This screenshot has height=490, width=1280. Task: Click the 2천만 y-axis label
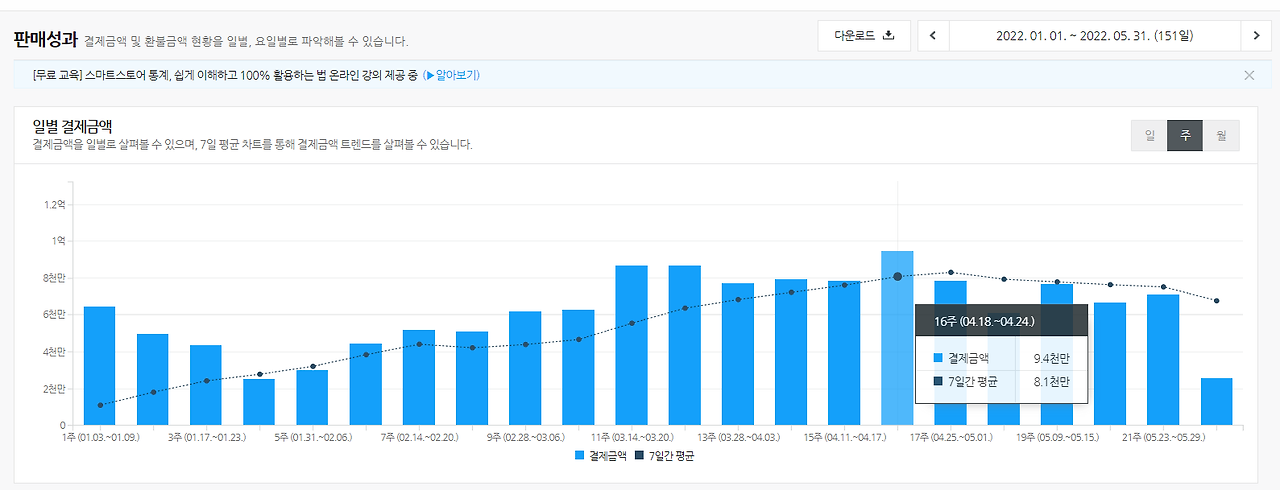(54, 389)
